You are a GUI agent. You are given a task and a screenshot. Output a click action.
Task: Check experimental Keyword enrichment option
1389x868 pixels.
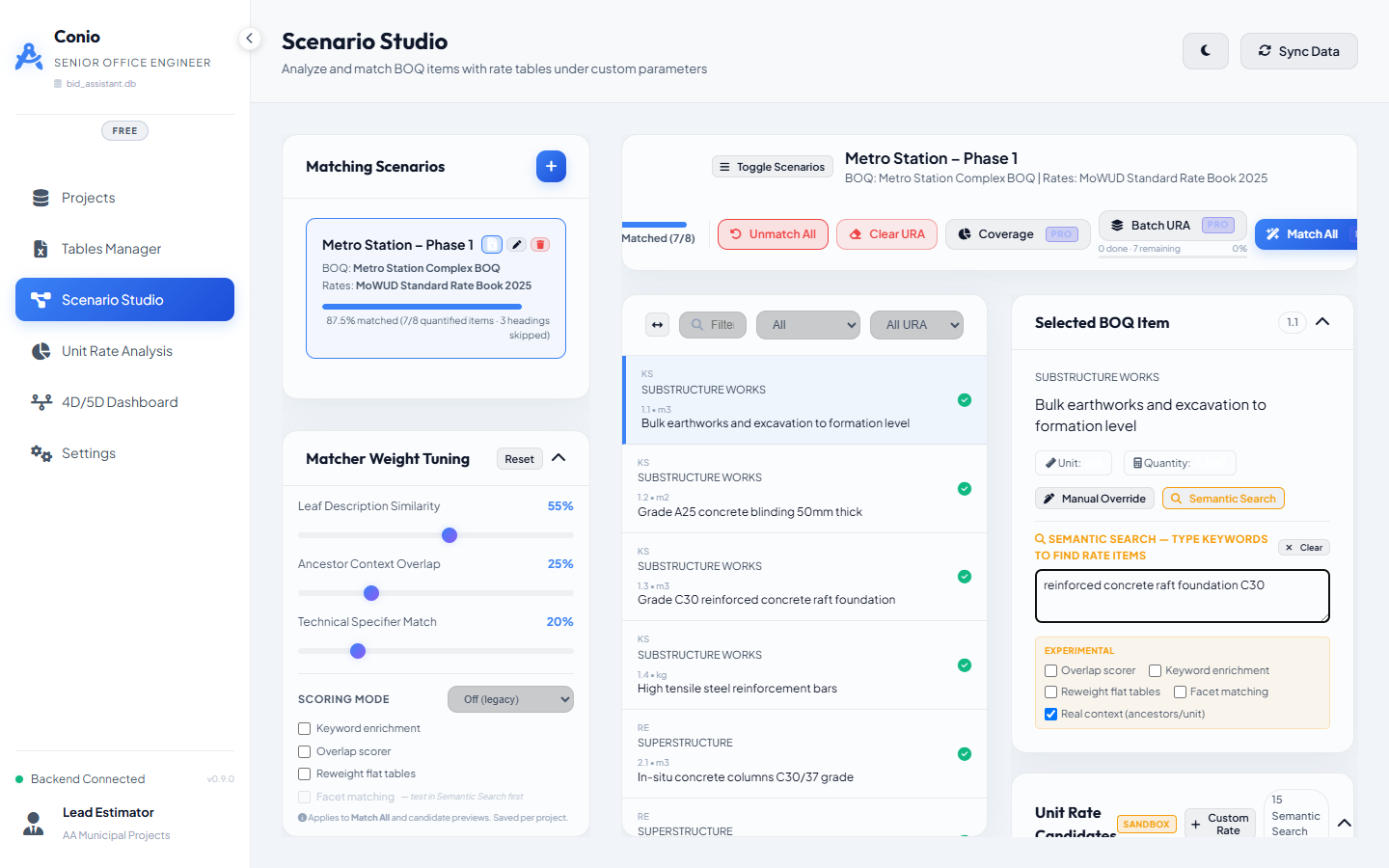(x=1156, y=671)
